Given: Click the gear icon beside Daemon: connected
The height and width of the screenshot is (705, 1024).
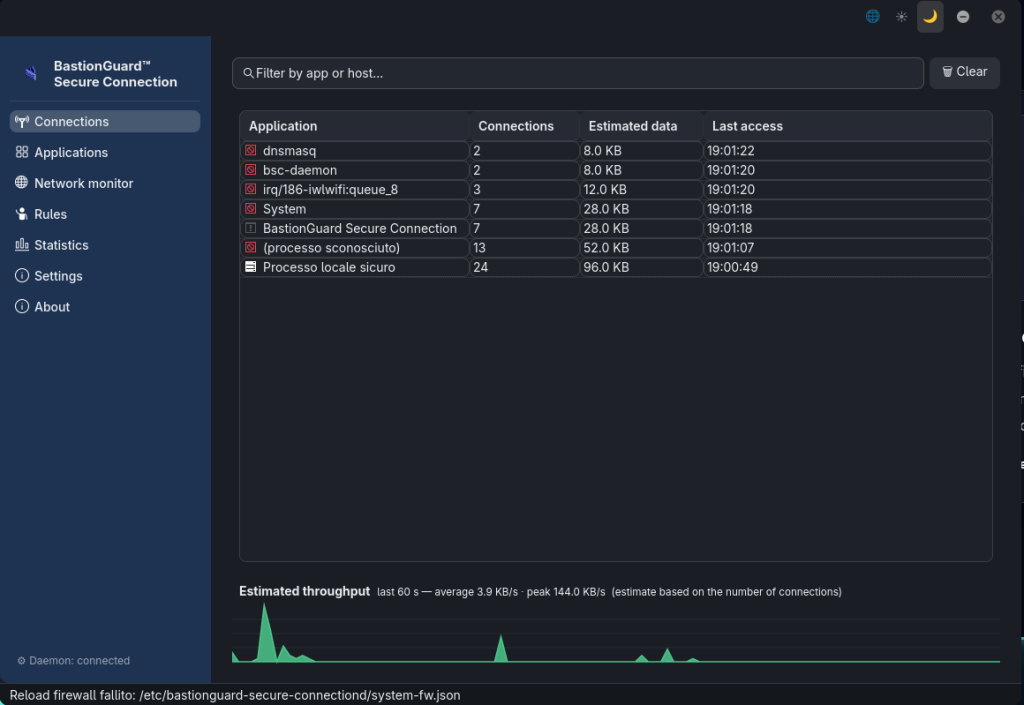Looking at the screenshot, I should coord(22,661).
